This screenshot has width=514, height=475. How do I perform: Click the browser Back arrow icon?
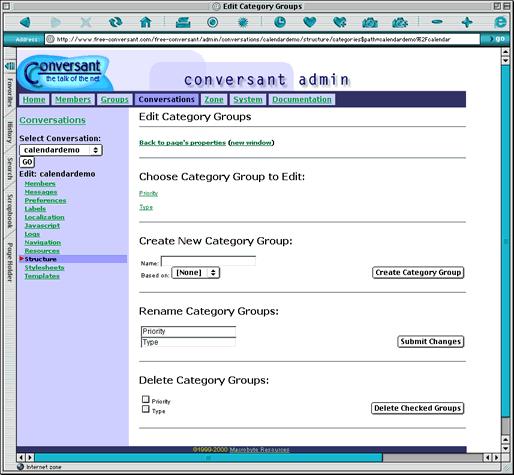tap(26, 22)
